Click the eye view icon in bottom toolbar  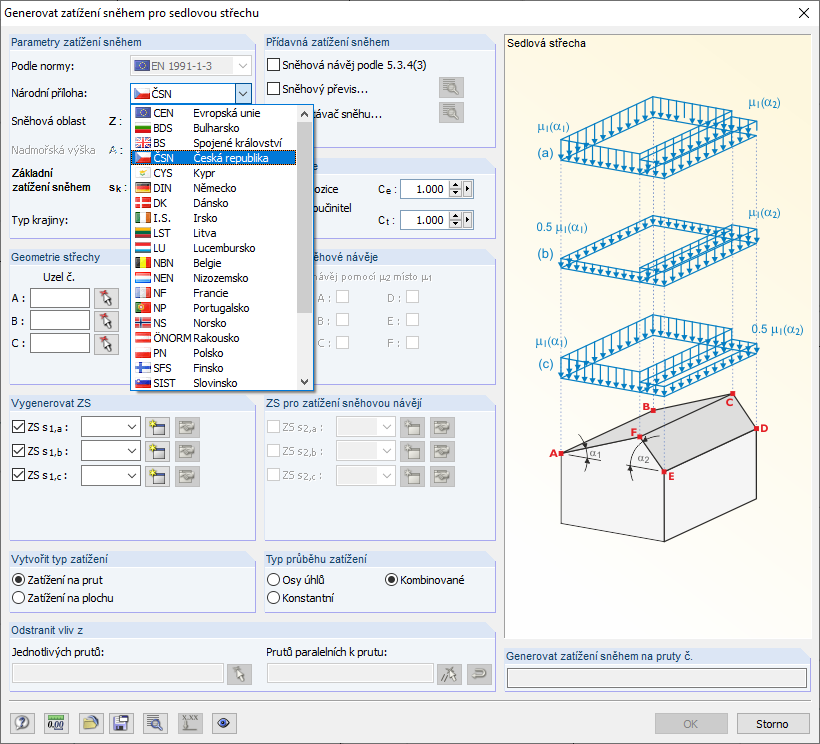(224, 723)
